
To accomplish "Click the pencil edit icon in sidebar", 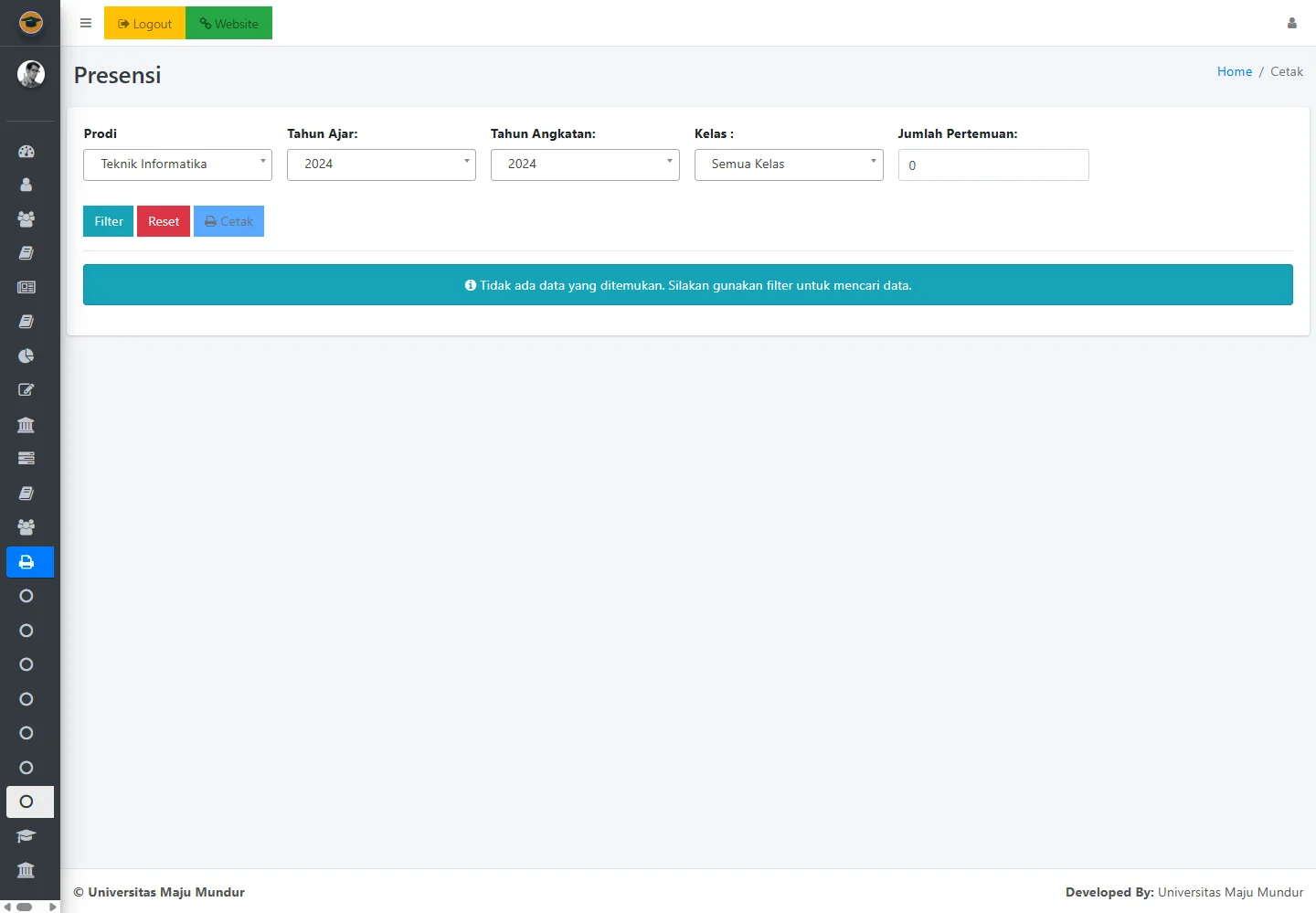I will (x=27, y=390).
